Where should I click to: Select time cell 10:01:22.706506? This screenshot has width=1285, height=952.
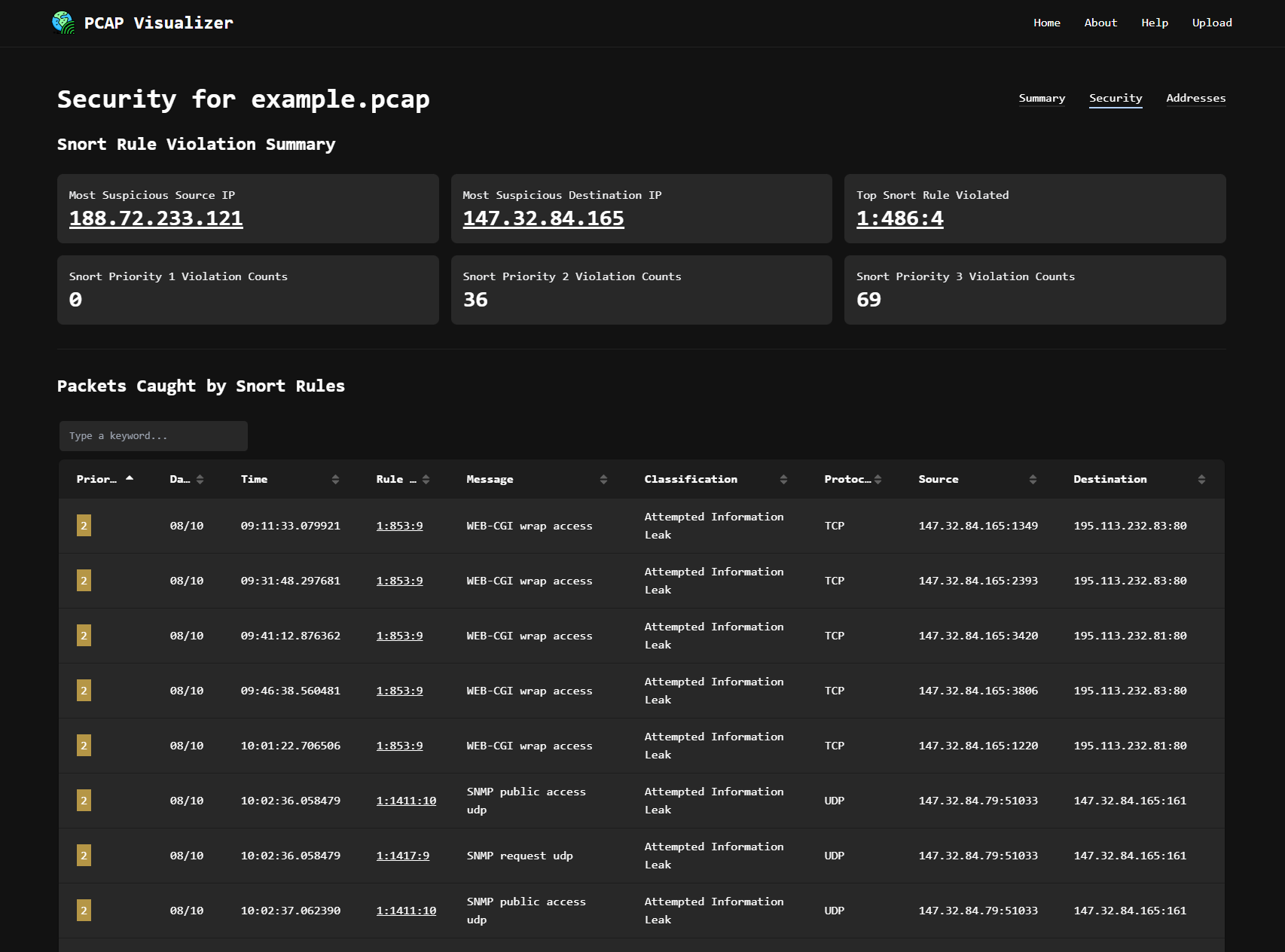pos(290,746)
